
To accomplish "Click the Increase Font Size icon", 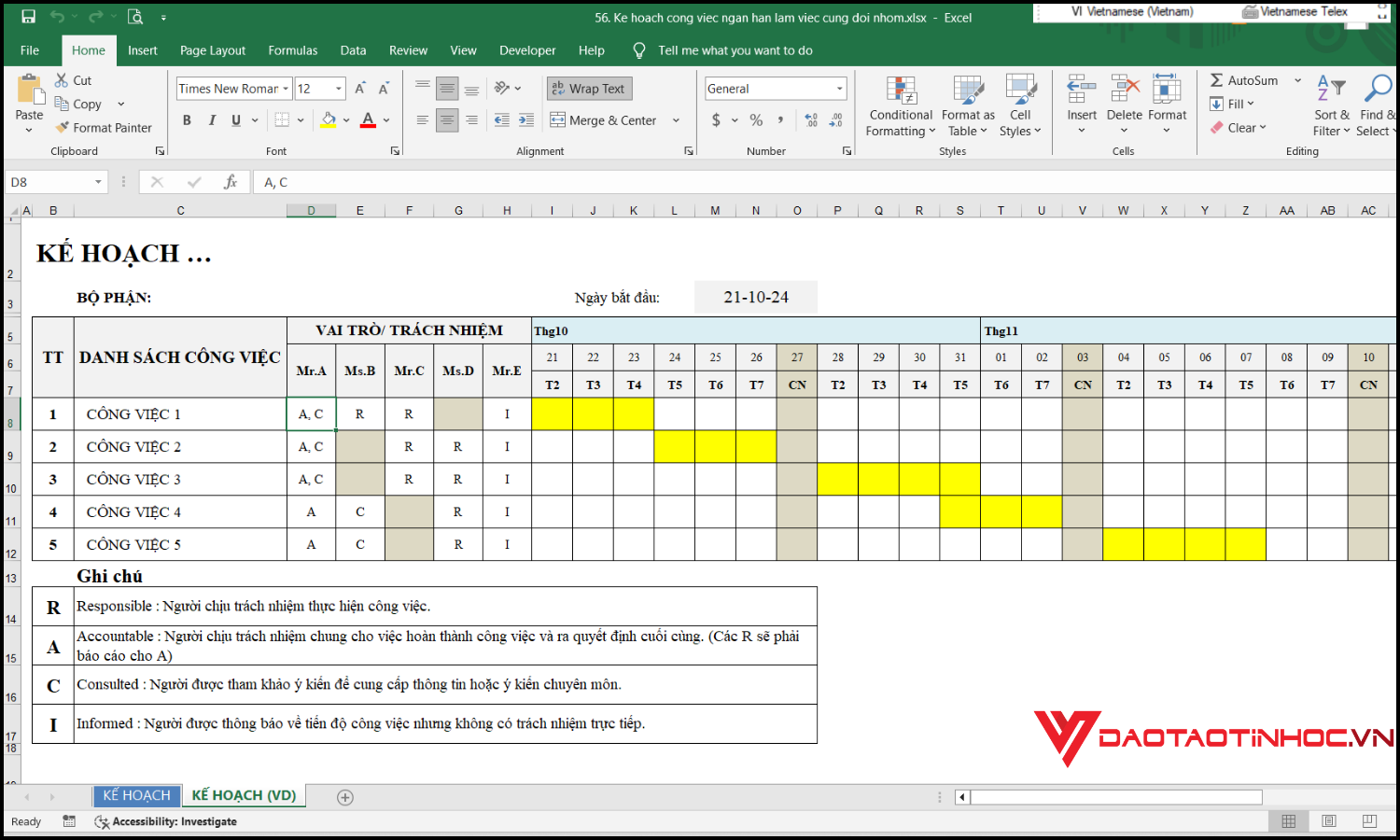I will [x=360, y=89].
